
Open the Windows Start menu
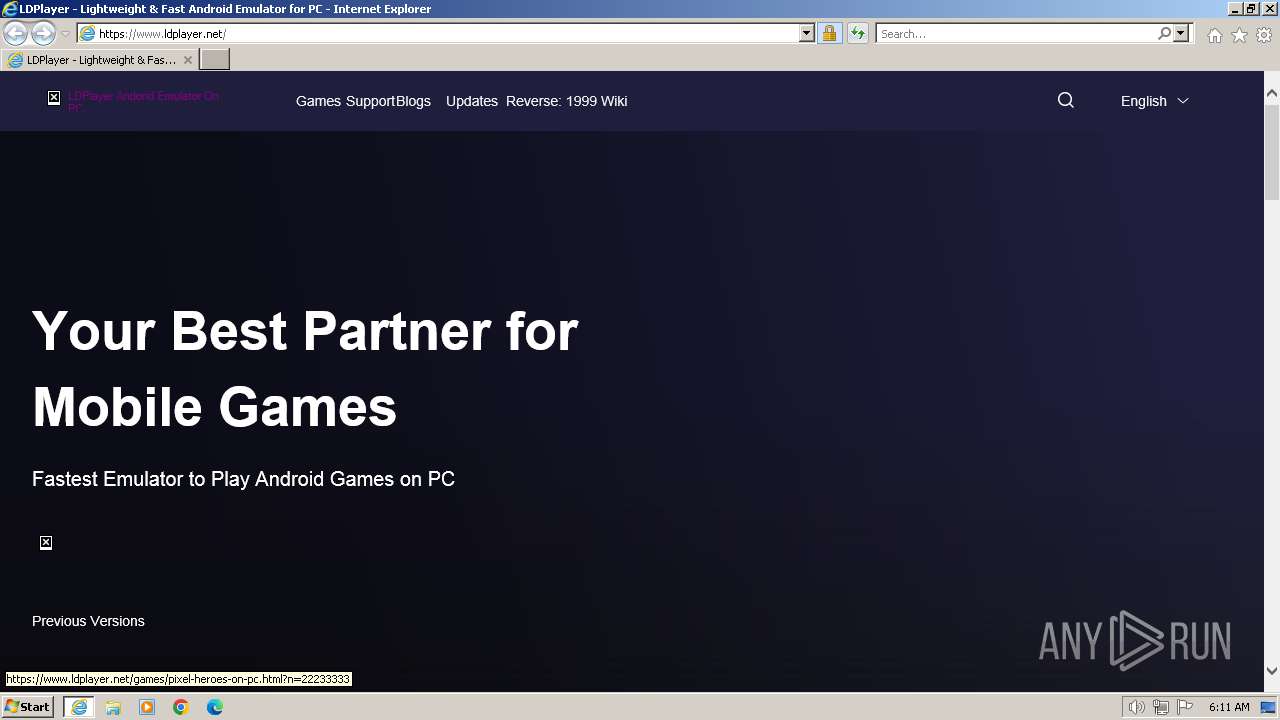(28, 706)
